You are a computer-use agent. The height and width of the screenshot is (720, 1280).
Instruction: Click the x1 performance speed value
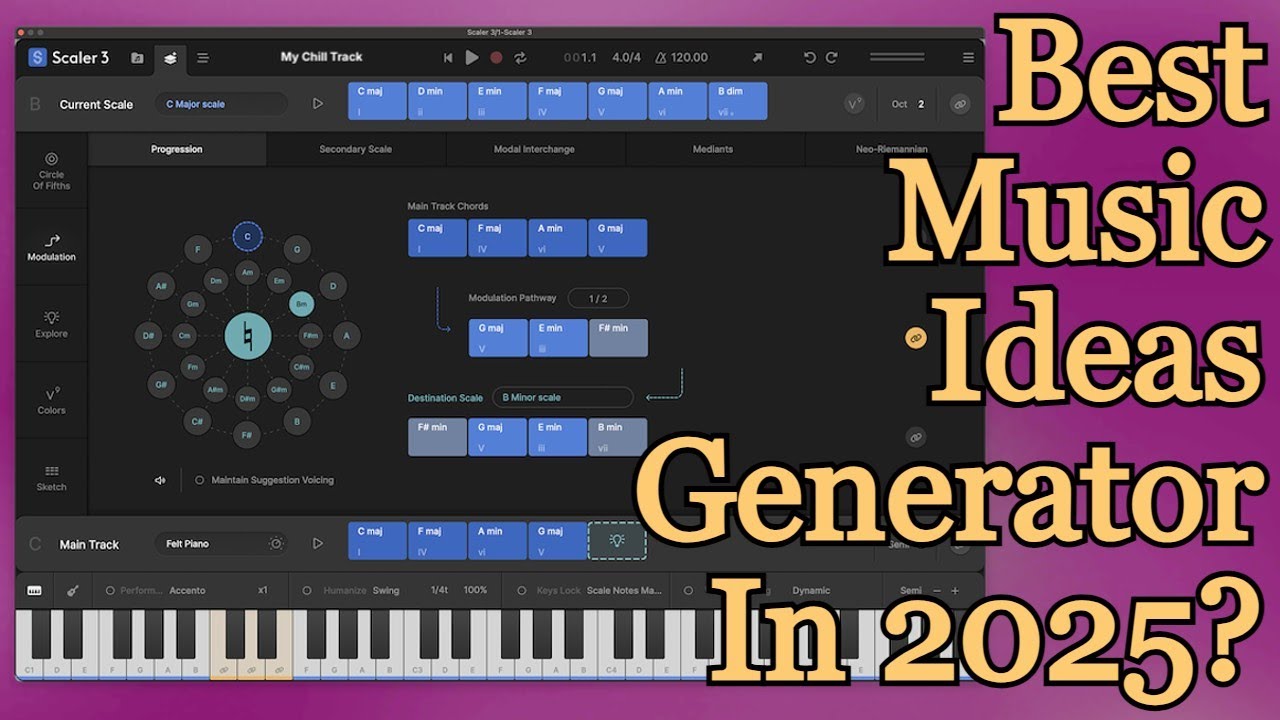(263, 591)
